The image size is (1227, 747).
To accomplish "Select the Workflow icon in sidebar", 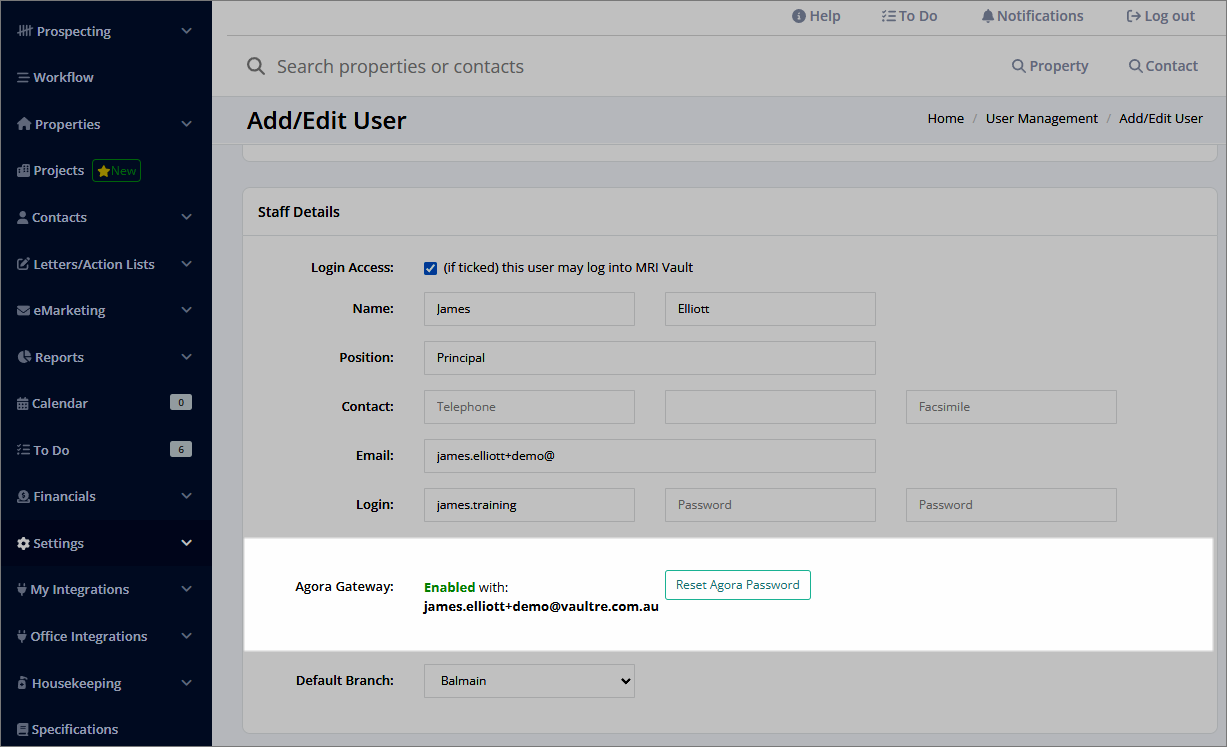I will pos(22,77).
